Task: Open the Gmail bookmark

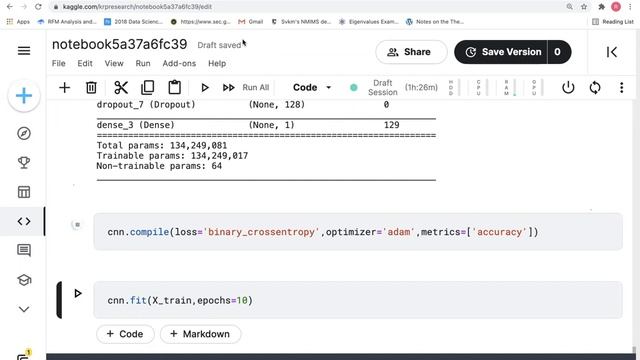Action: click(251, 22)
